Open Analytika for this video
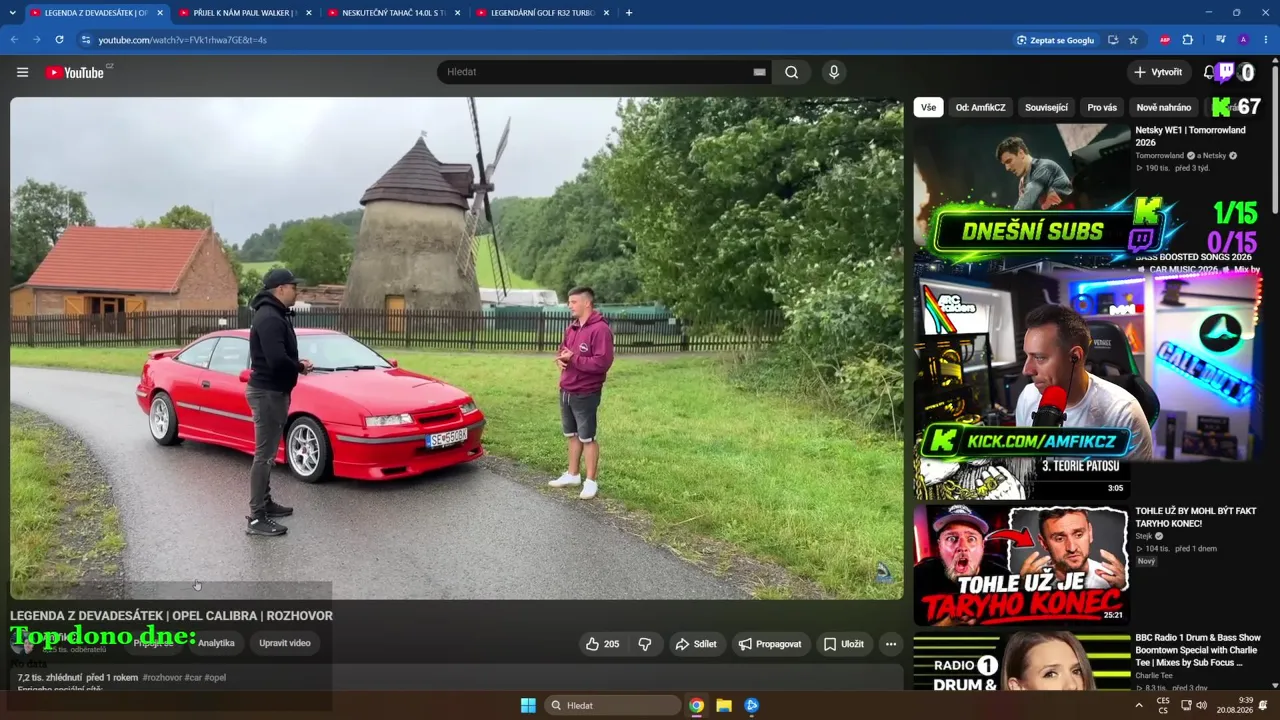This screenshot has height=720, width=1280. coord(216,643)
